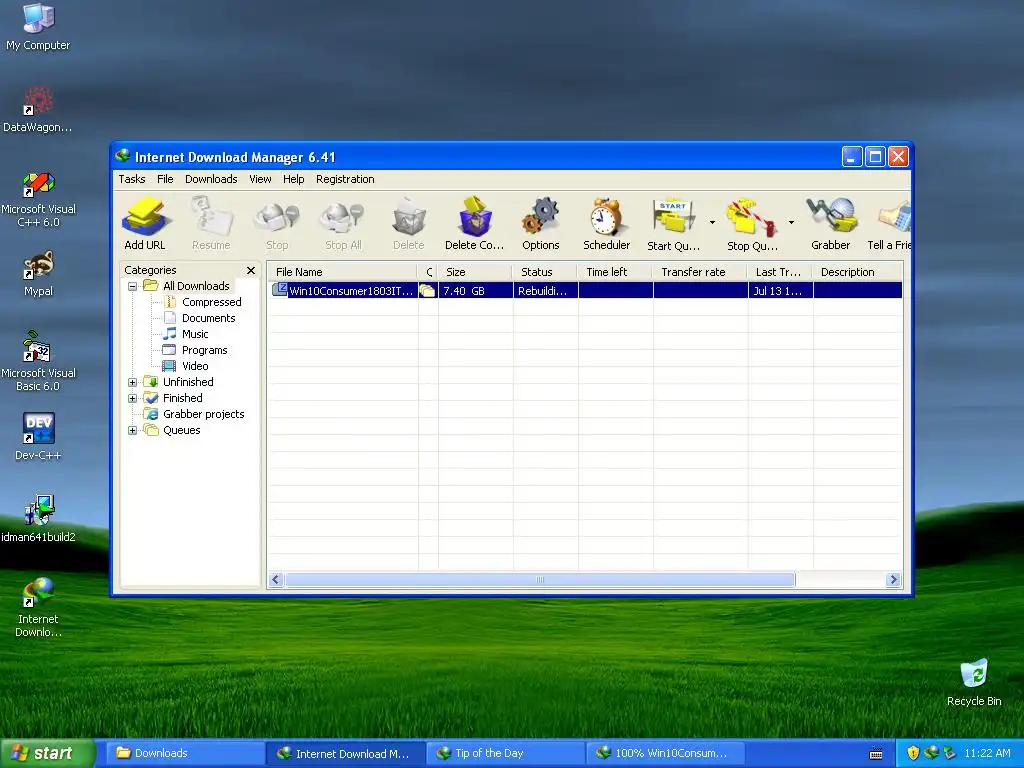Open the Downloads menu

(x=211, y=179)
